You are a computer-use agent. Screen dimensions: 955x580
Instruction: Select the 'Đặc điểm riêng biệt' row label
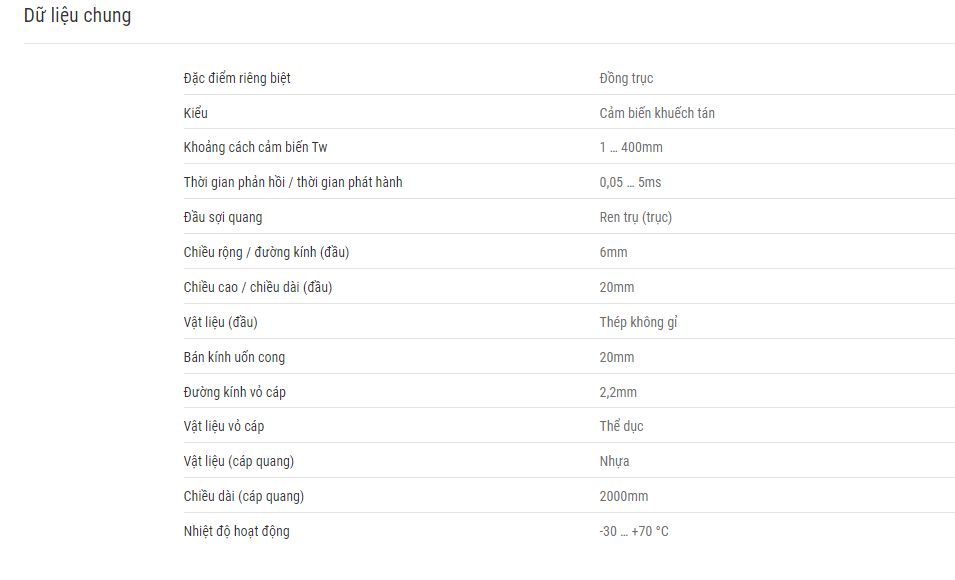click(237, 79)
